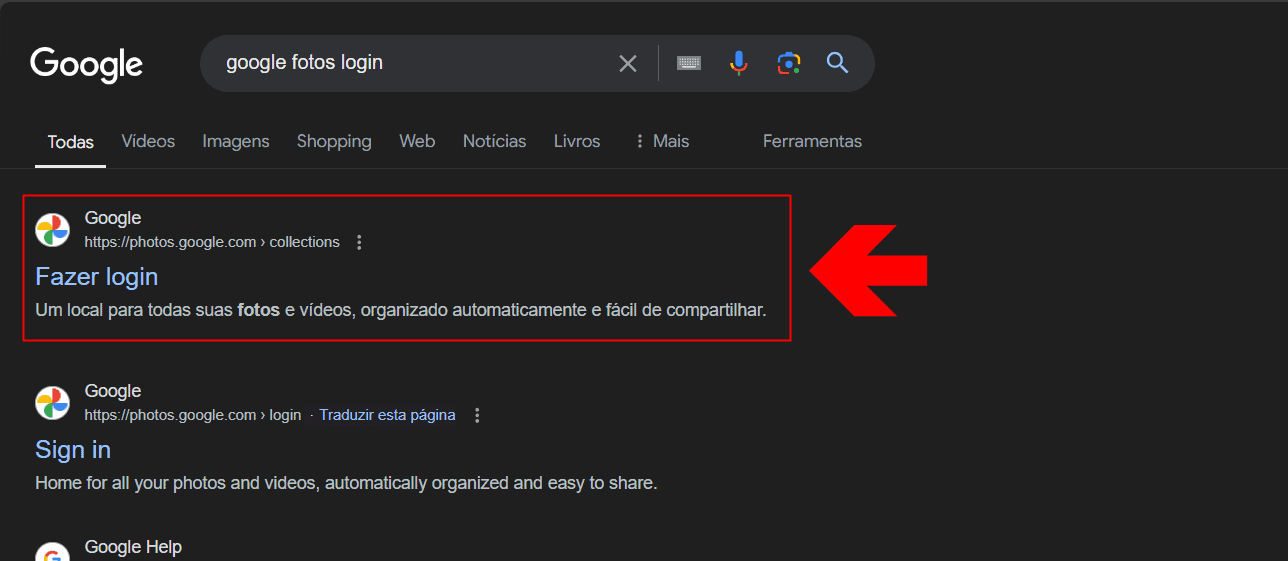Click the magnifying glass search button
Screen dimensions: 1288x561
click(x=838, y=63)
